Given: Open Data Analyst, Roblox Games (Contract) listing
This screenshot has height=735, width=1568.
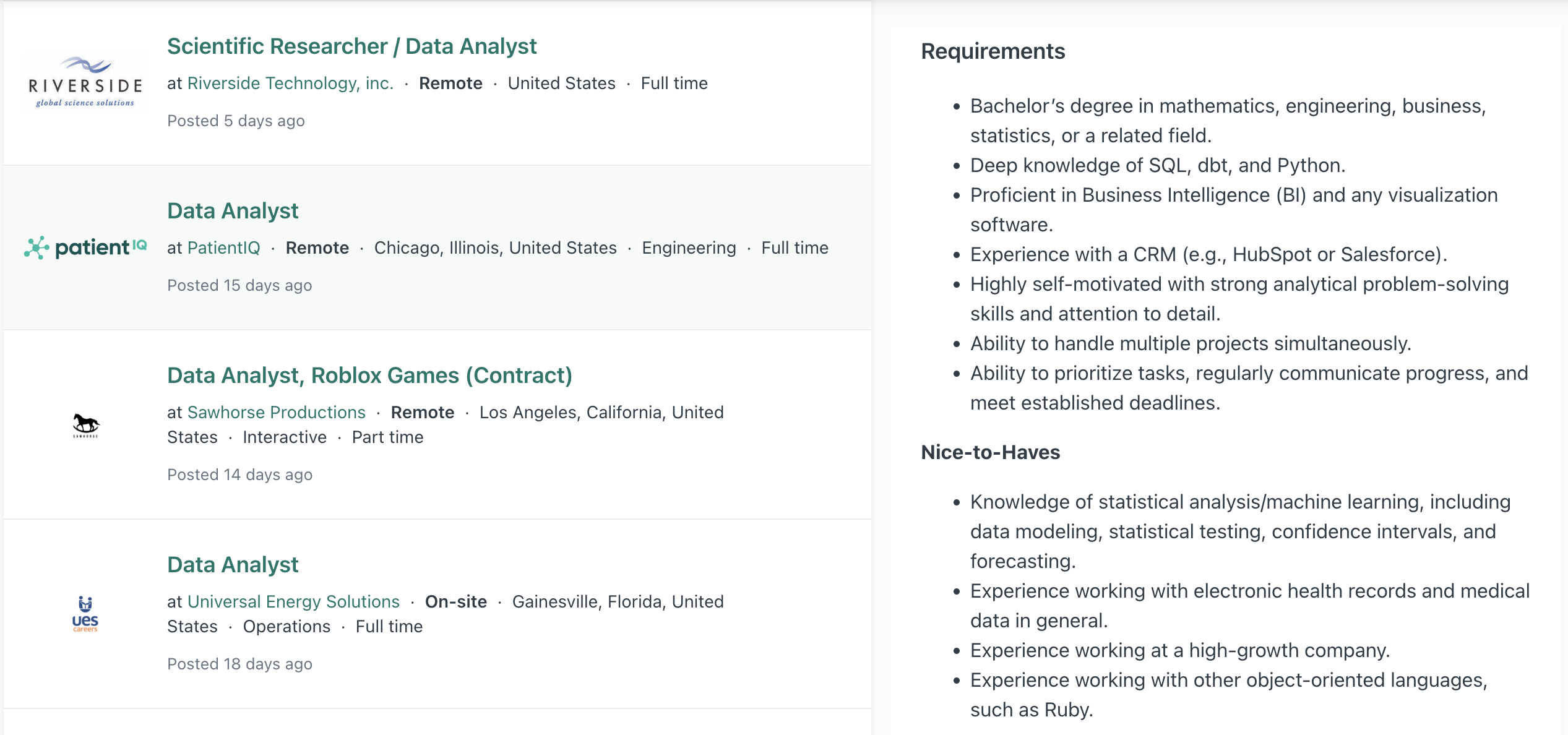Looking at the screenshot, I should pos(369,376).
